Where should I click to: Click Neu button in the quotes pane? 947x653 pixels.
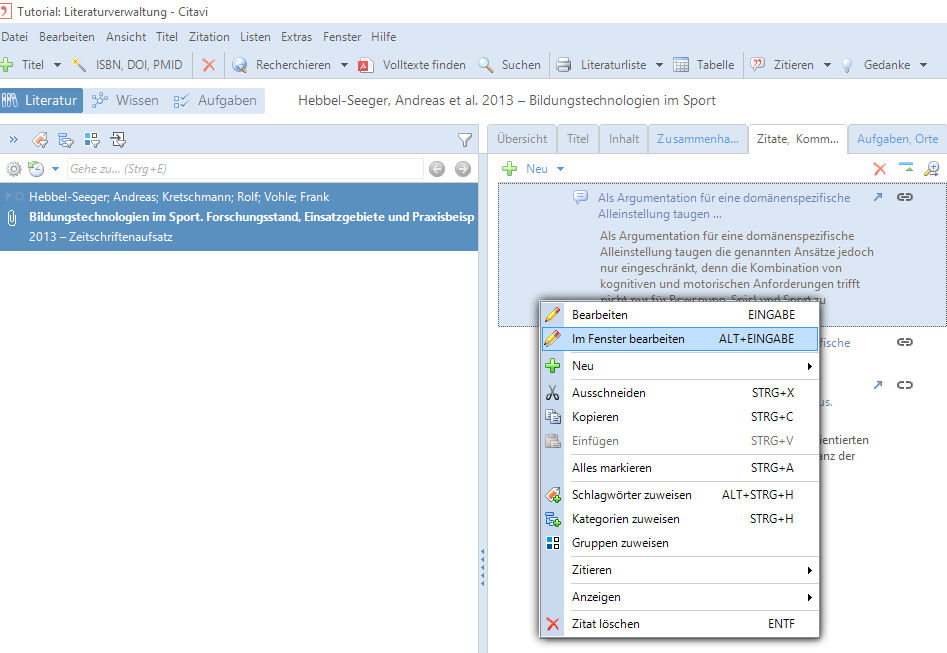pyautogui.click(x=525, y=169)
